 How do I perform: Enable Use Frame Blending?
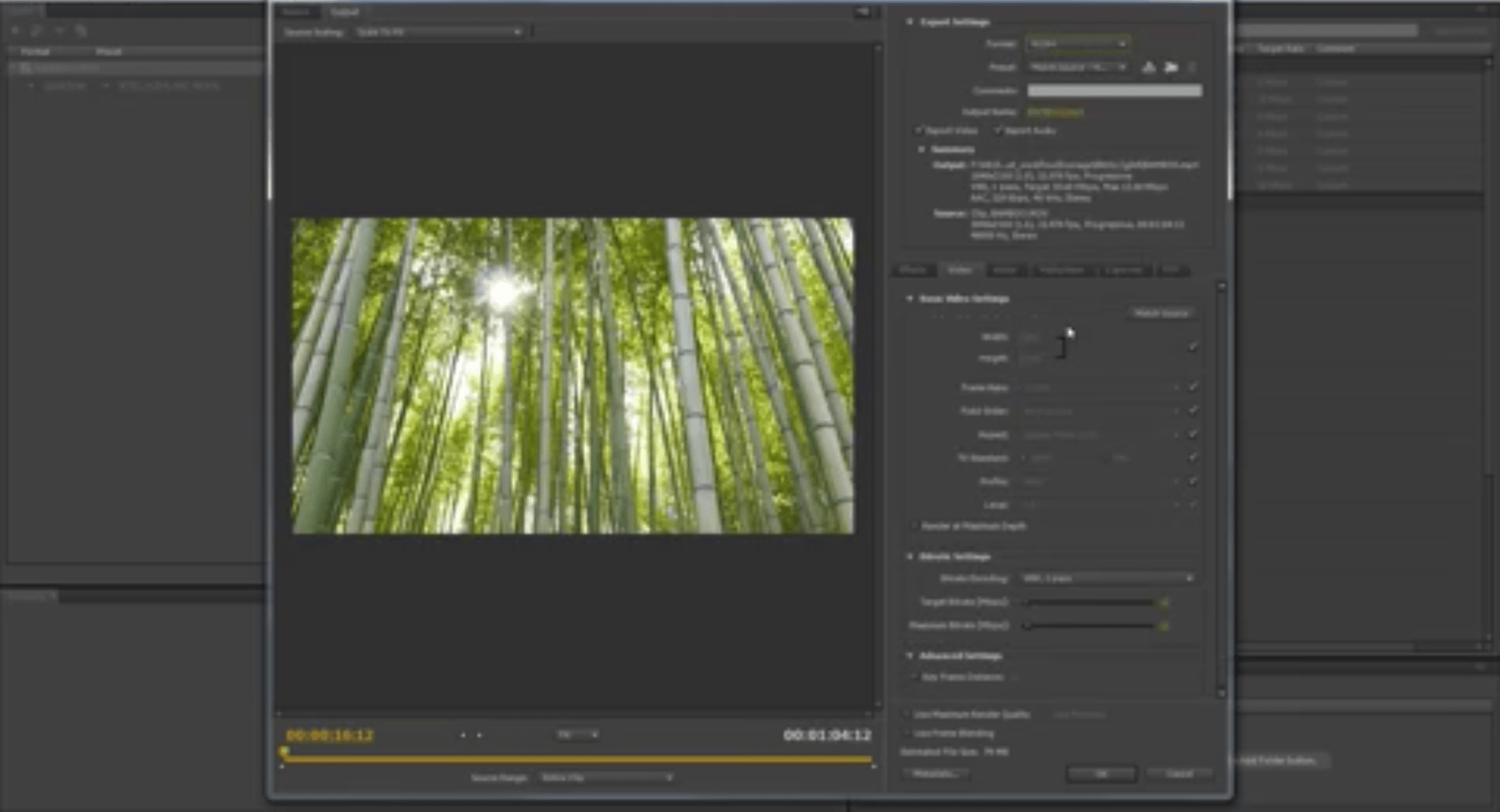[x=909, y=733]
